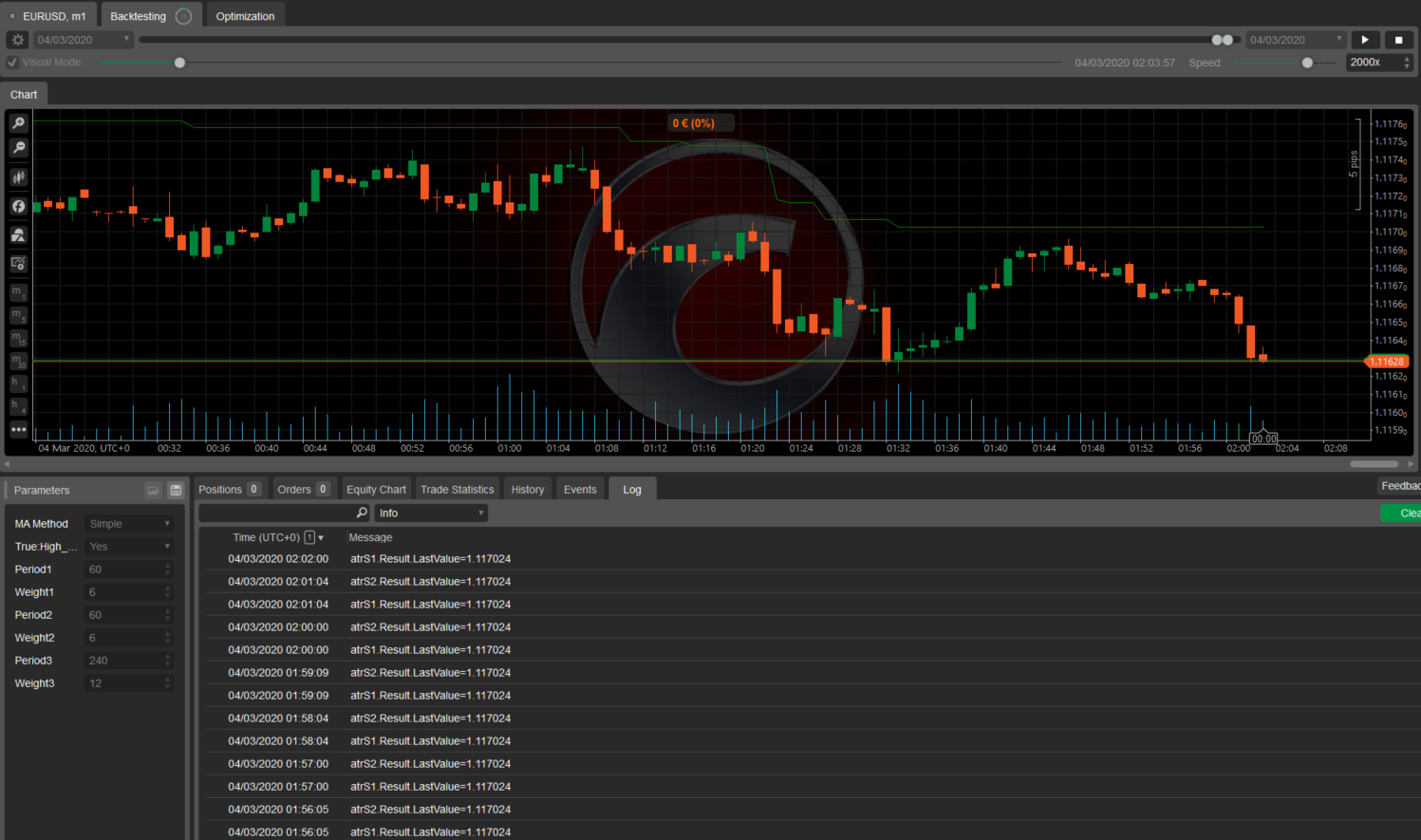
Task: Adjust Period3 value stepper
Action: (x=168, y=661)
